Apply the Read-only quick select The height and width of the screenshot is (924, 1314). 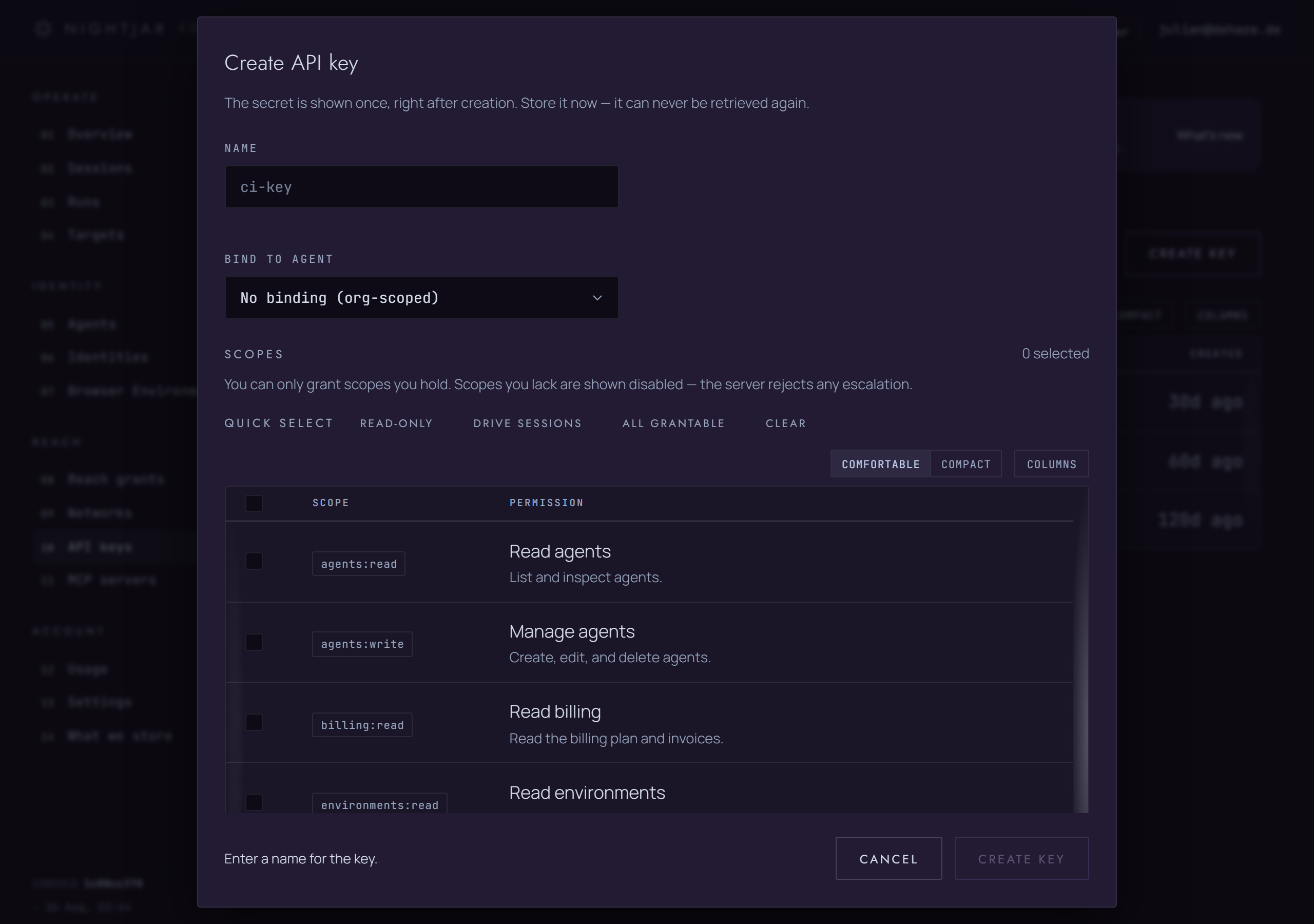pyautogui.click(x=396, y=423)
